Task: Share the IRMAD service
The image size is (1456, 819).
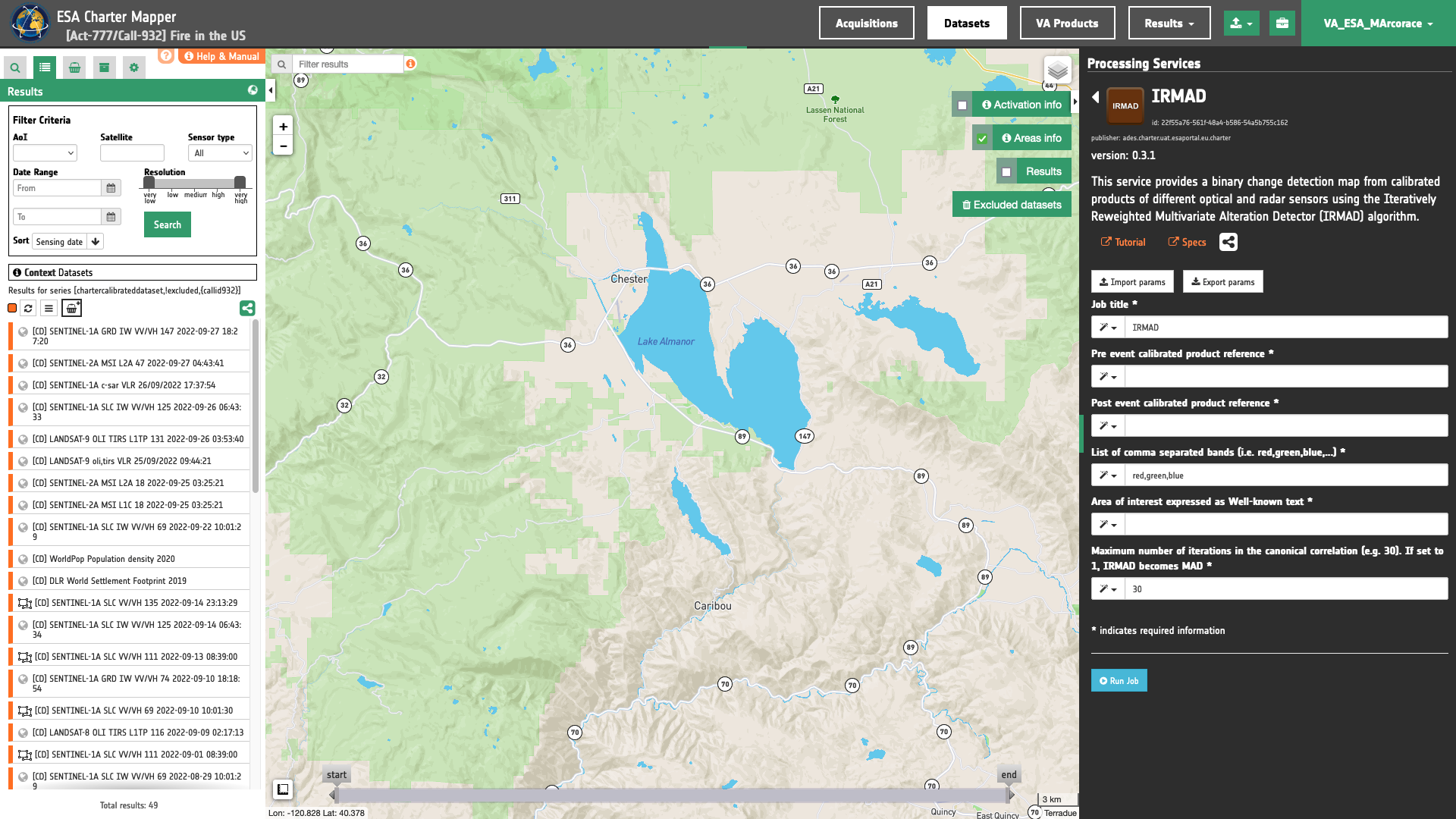Action: [x=1228, y=242]
